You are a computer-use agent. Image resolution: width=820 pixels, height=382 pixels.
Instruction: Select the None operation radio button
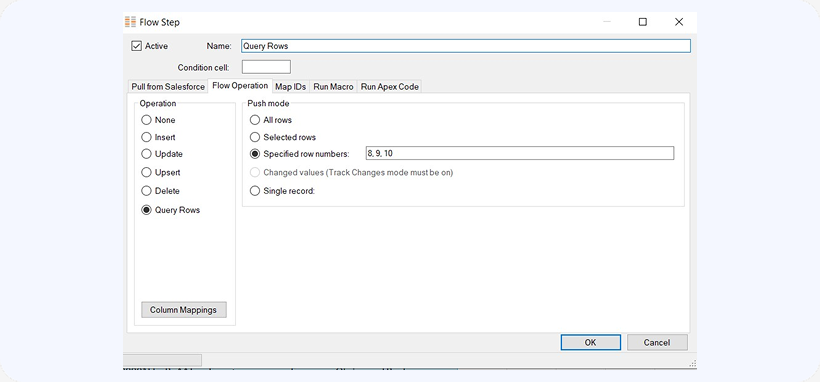click(x=146, y=120)
